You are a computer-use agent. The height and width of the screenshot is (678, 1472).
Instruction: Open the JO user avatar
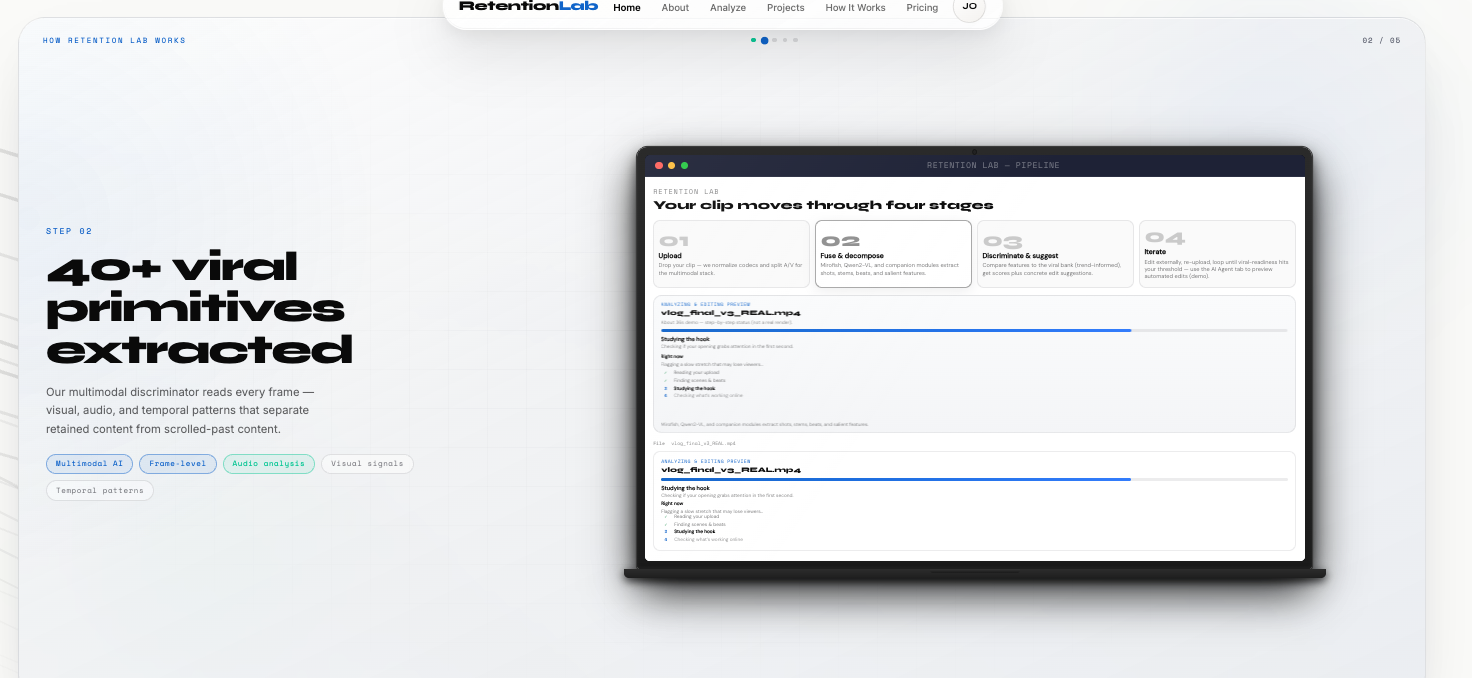point(969,7)
